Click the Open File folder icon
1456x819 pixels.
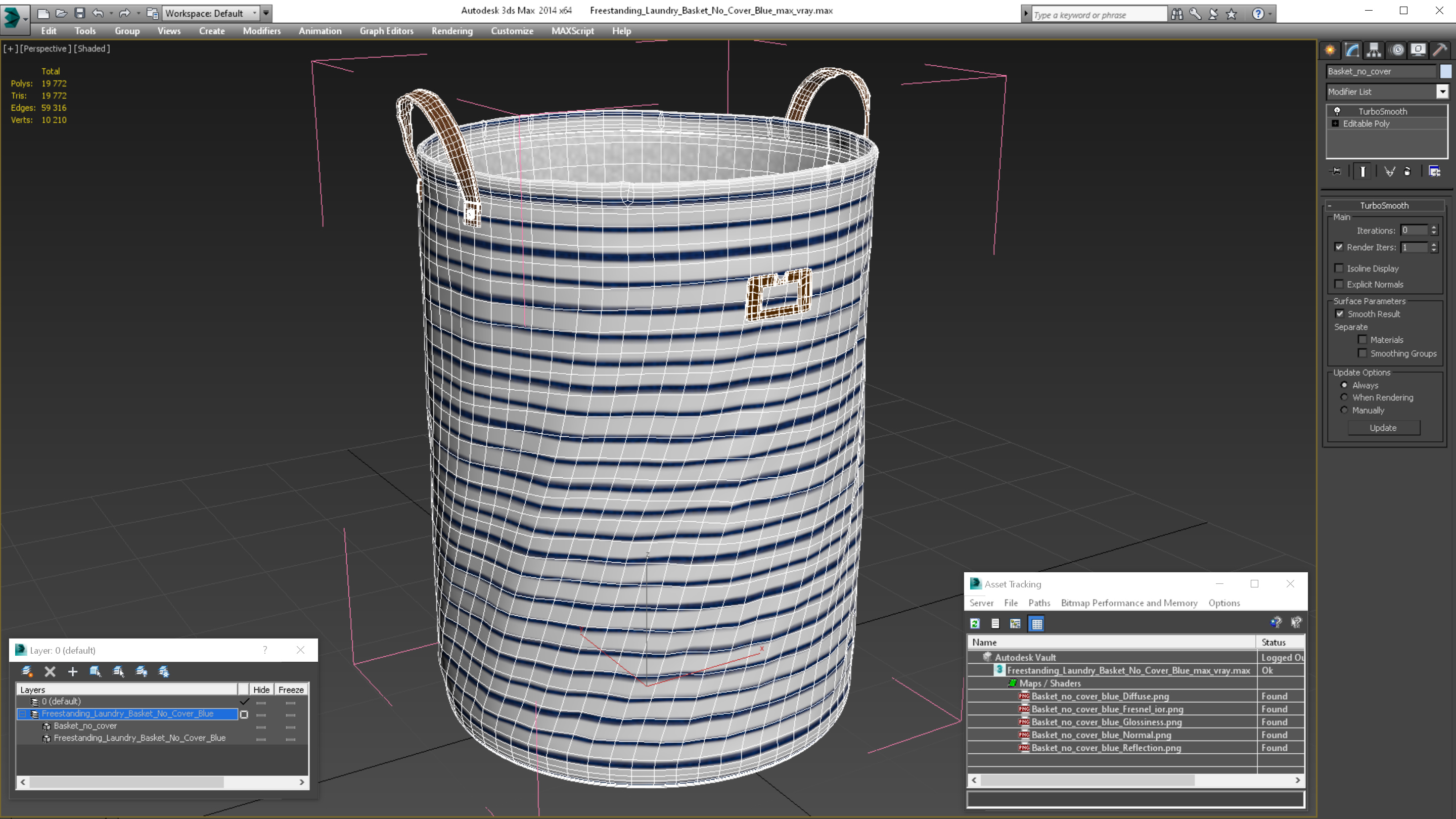coord(62,13)
